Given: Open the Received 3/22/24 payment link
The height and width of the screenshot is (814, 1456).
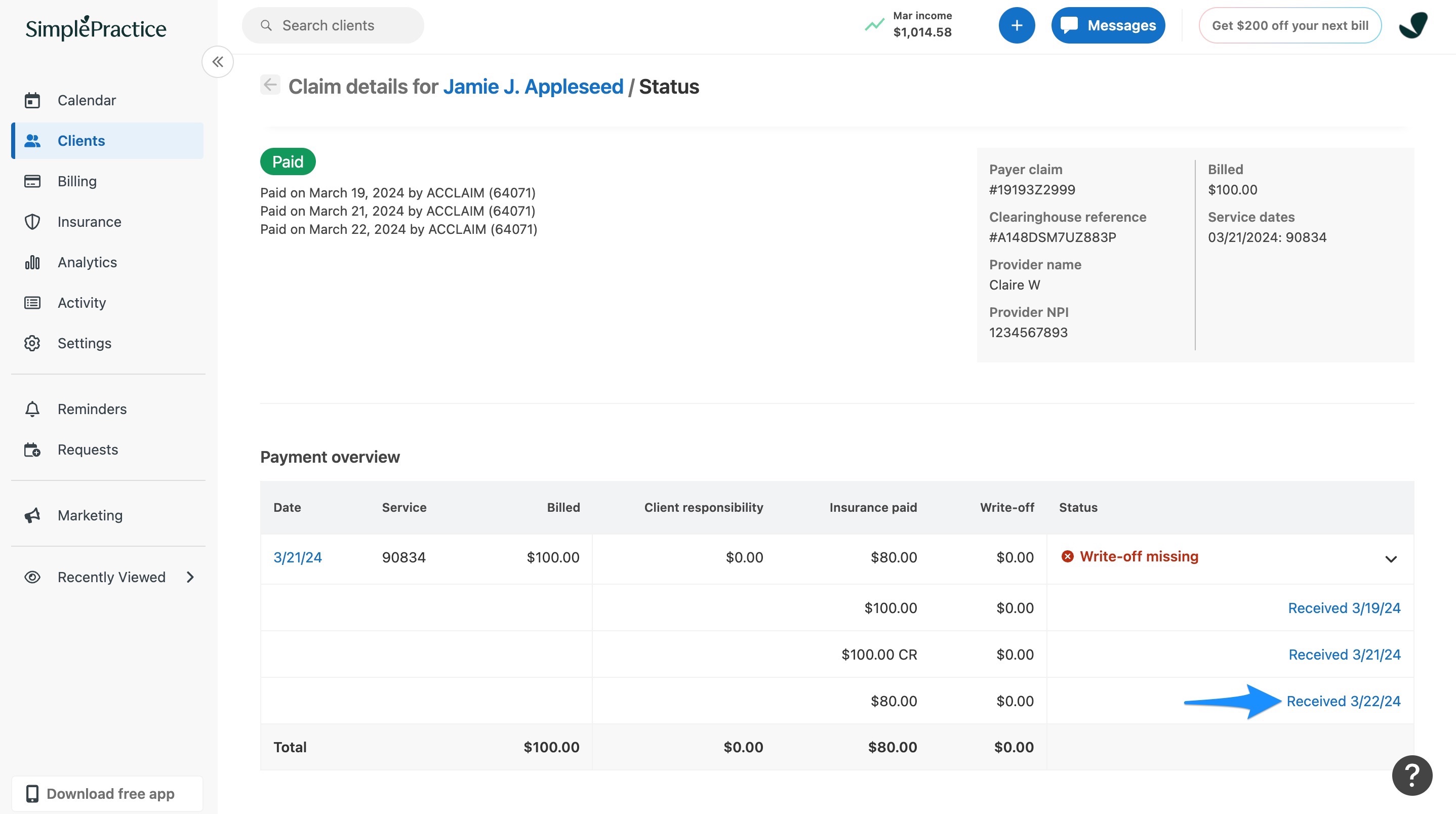Looking at the screenshot, I should click(x=1344, y=701).
